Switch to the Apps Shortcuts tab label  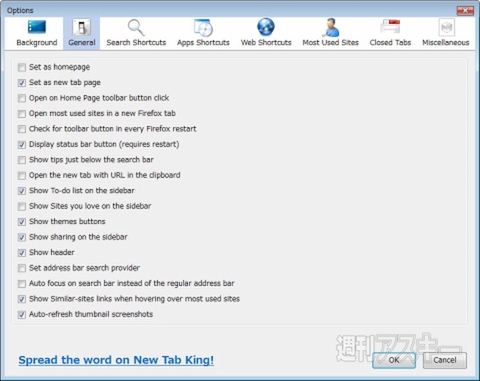[x=203, y=43]
